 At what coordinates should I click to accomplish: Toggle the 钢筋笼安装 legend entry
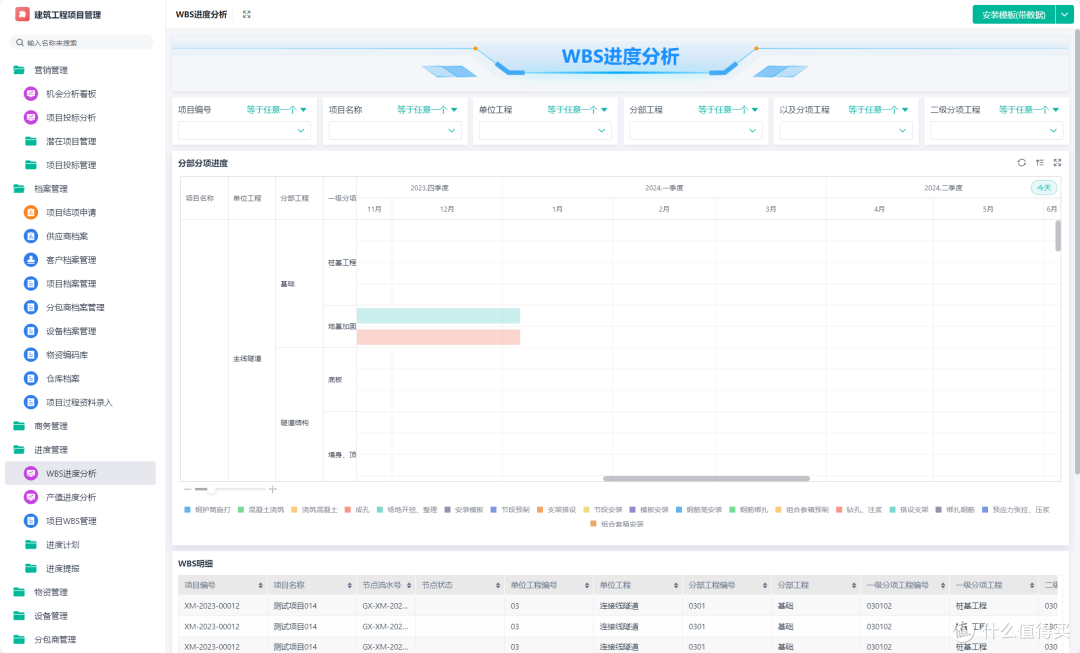698,510
